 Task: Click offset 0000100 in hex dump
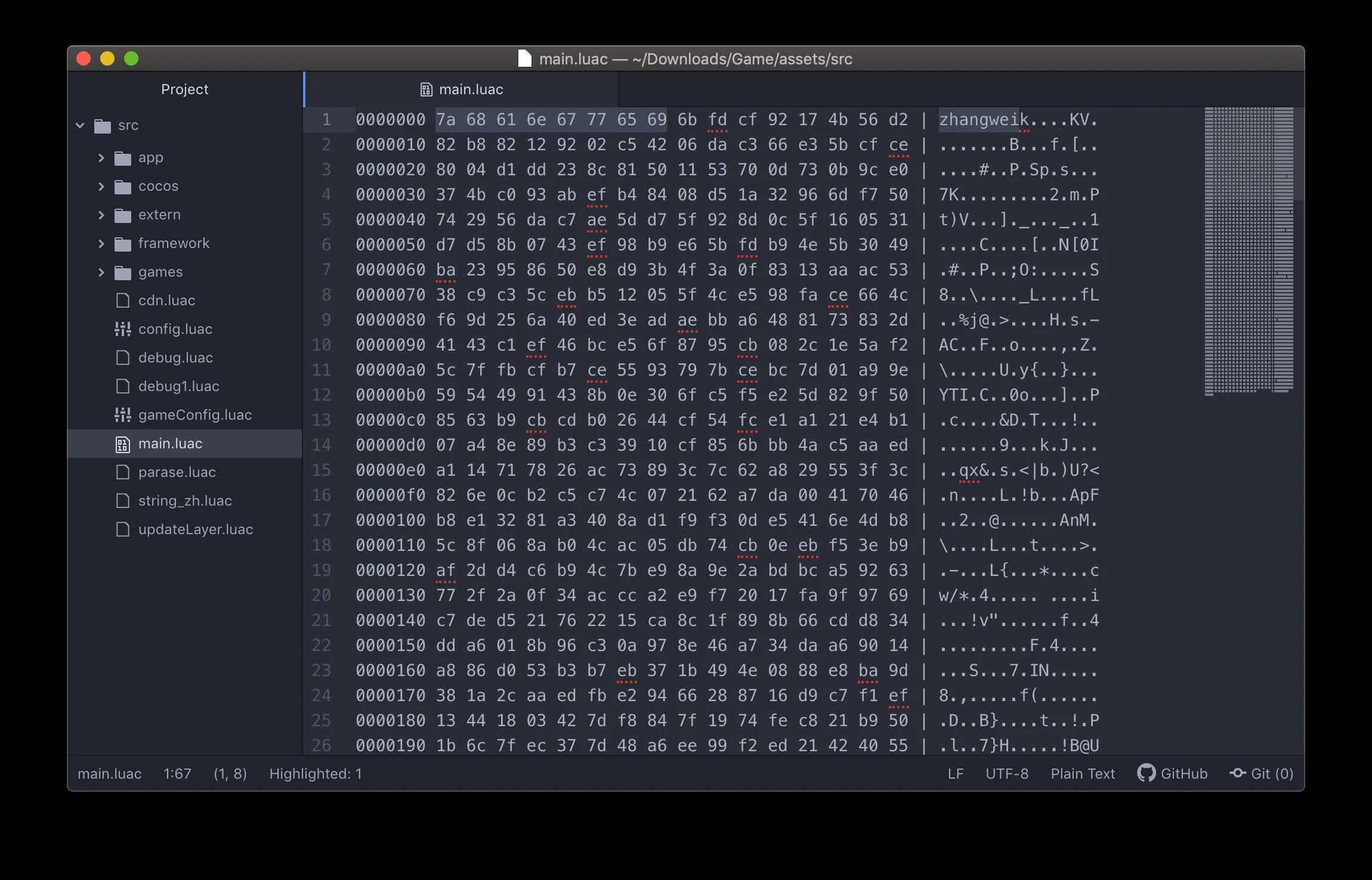[391, 520]
